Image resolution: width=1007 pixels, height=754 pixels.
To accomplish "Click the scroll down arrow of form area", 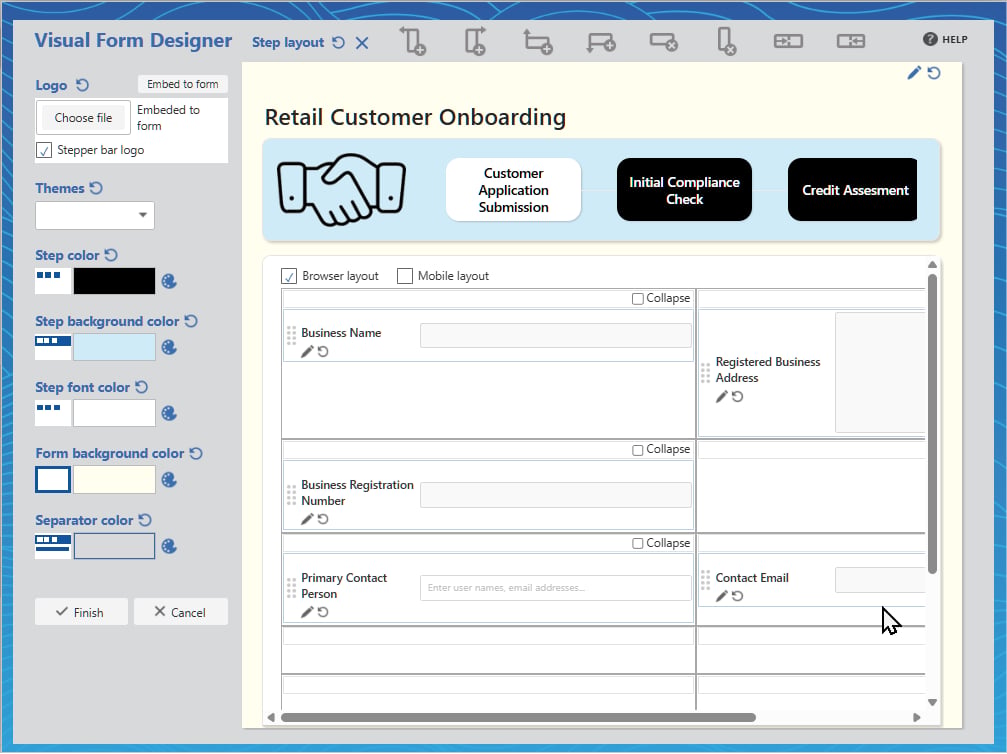I will 933,703.
